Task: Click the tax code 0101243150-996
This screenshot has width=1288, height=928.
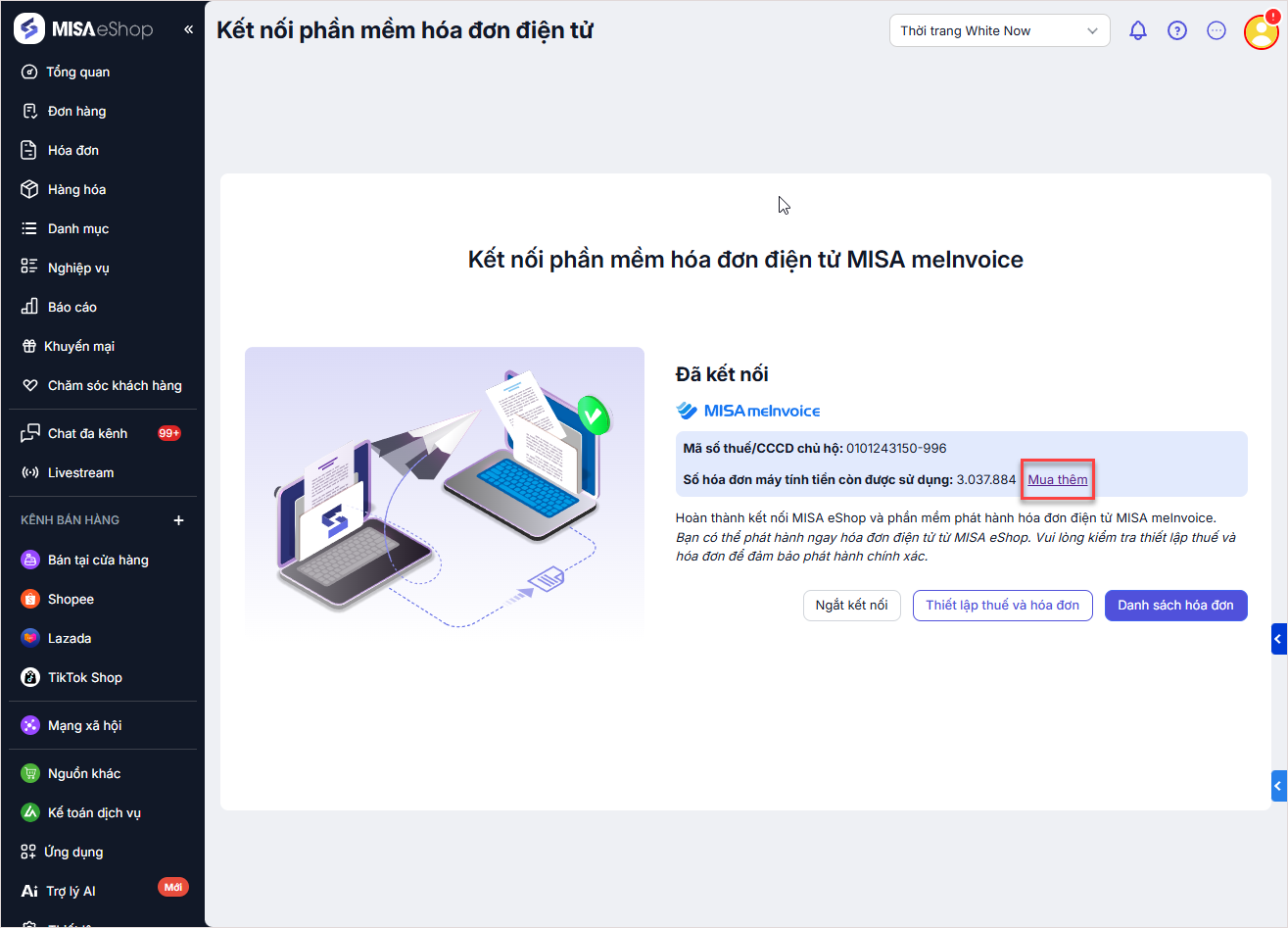Action: pyautogui.click(x=896, y=448)
